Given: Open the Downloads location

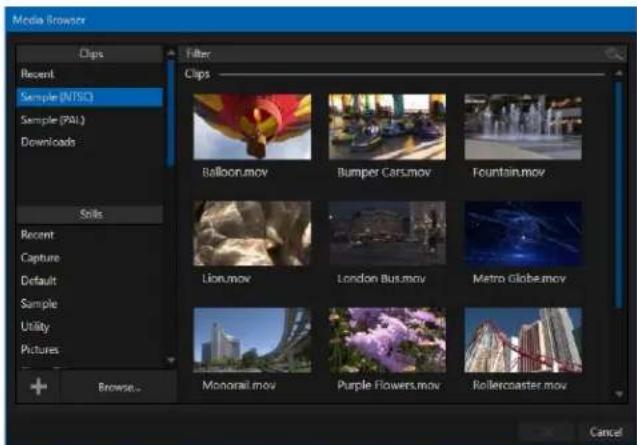Looking at the screenshot, I should pos(89,142).
